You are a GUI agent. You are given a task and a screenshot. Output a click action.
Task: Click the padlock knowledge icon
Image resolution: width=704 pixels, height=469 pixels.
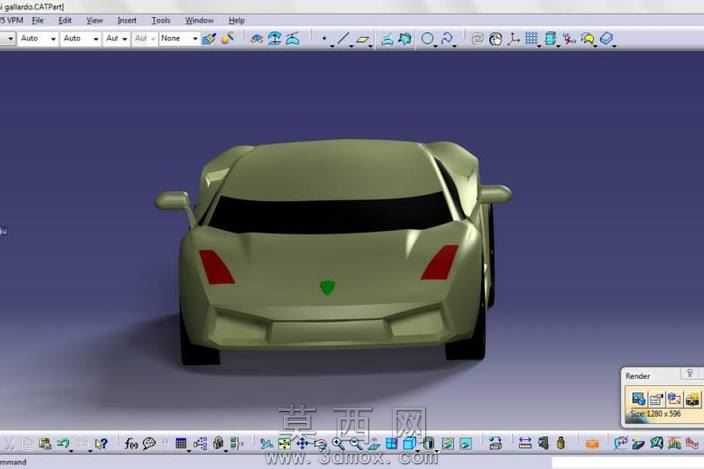pyautogui.click(x=218, y=443)
